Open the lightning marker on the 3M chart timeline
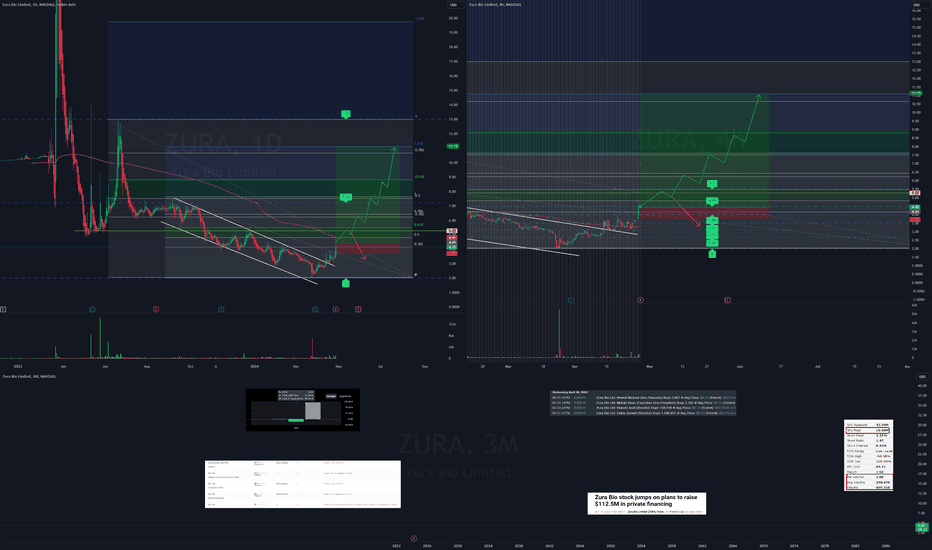The image size is (932, 550). pos(414,539)
